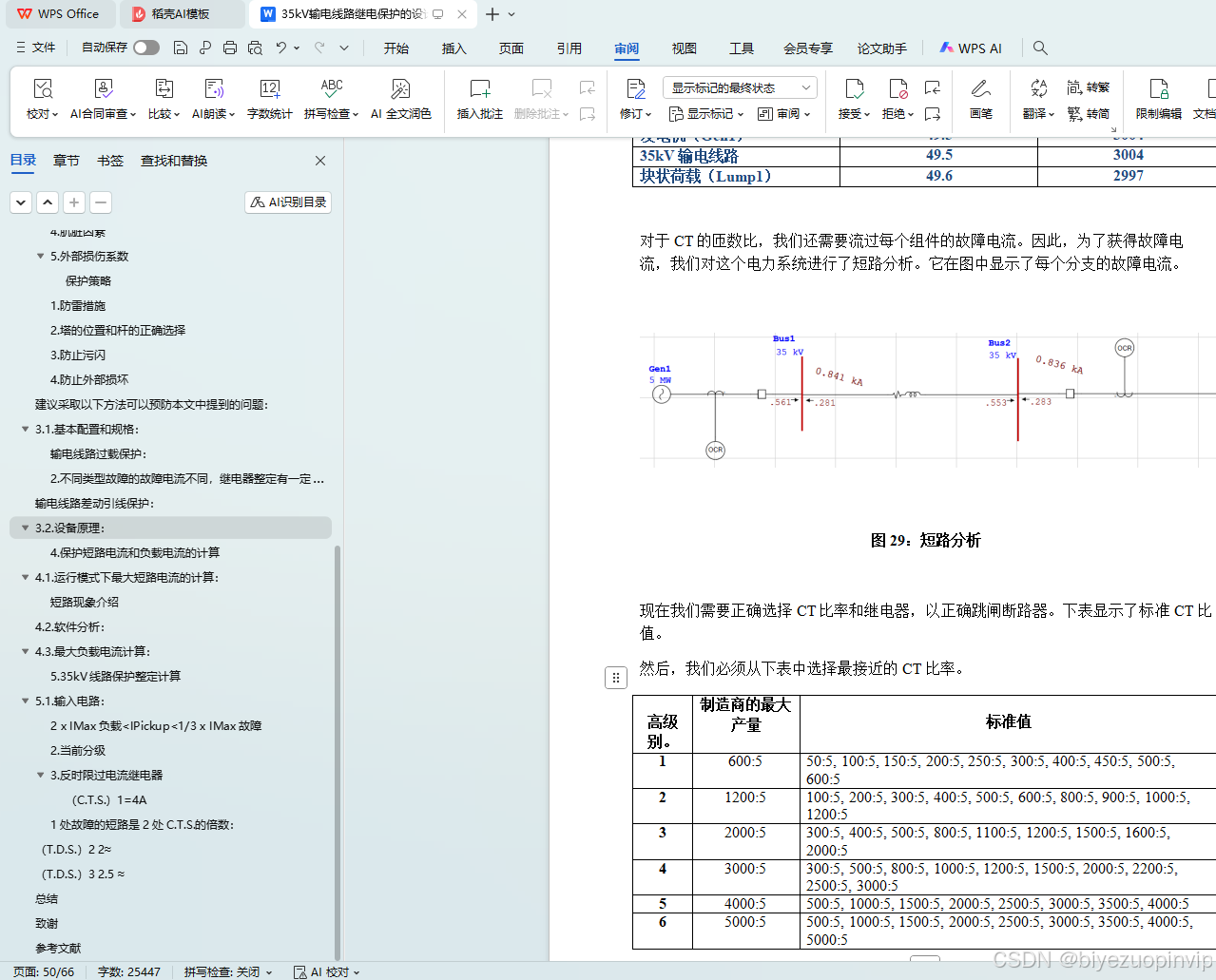Screen dimensions: 1216x980
Task: Start AI朗读 read aloud
Action: 214,100
